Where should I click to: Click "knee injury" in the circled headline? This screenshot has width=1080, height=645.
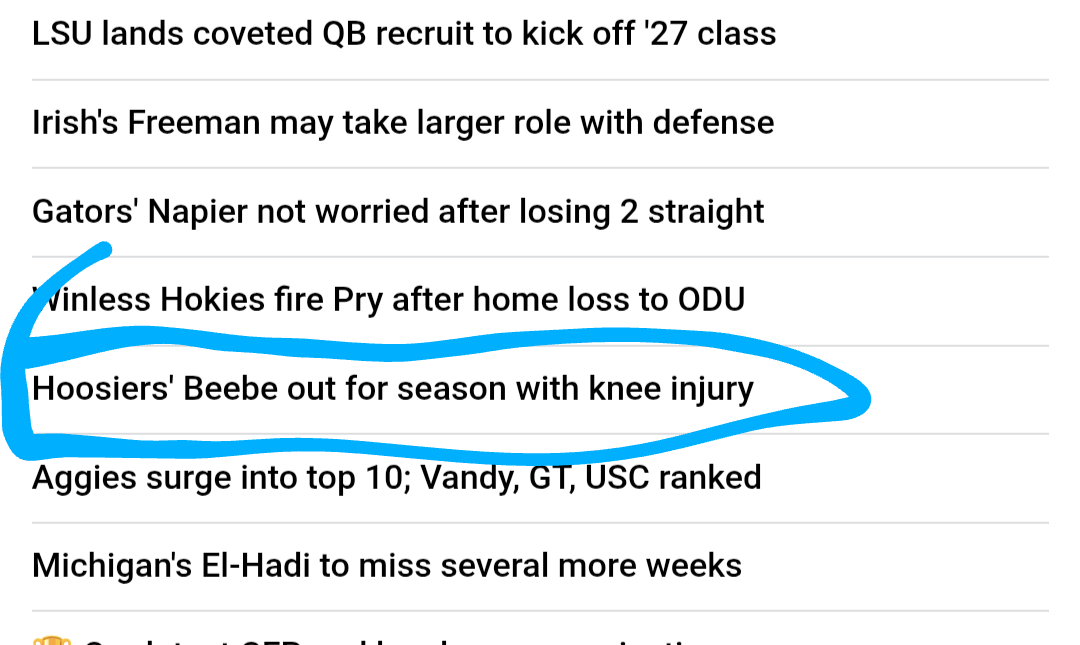(x=671, y=388)
